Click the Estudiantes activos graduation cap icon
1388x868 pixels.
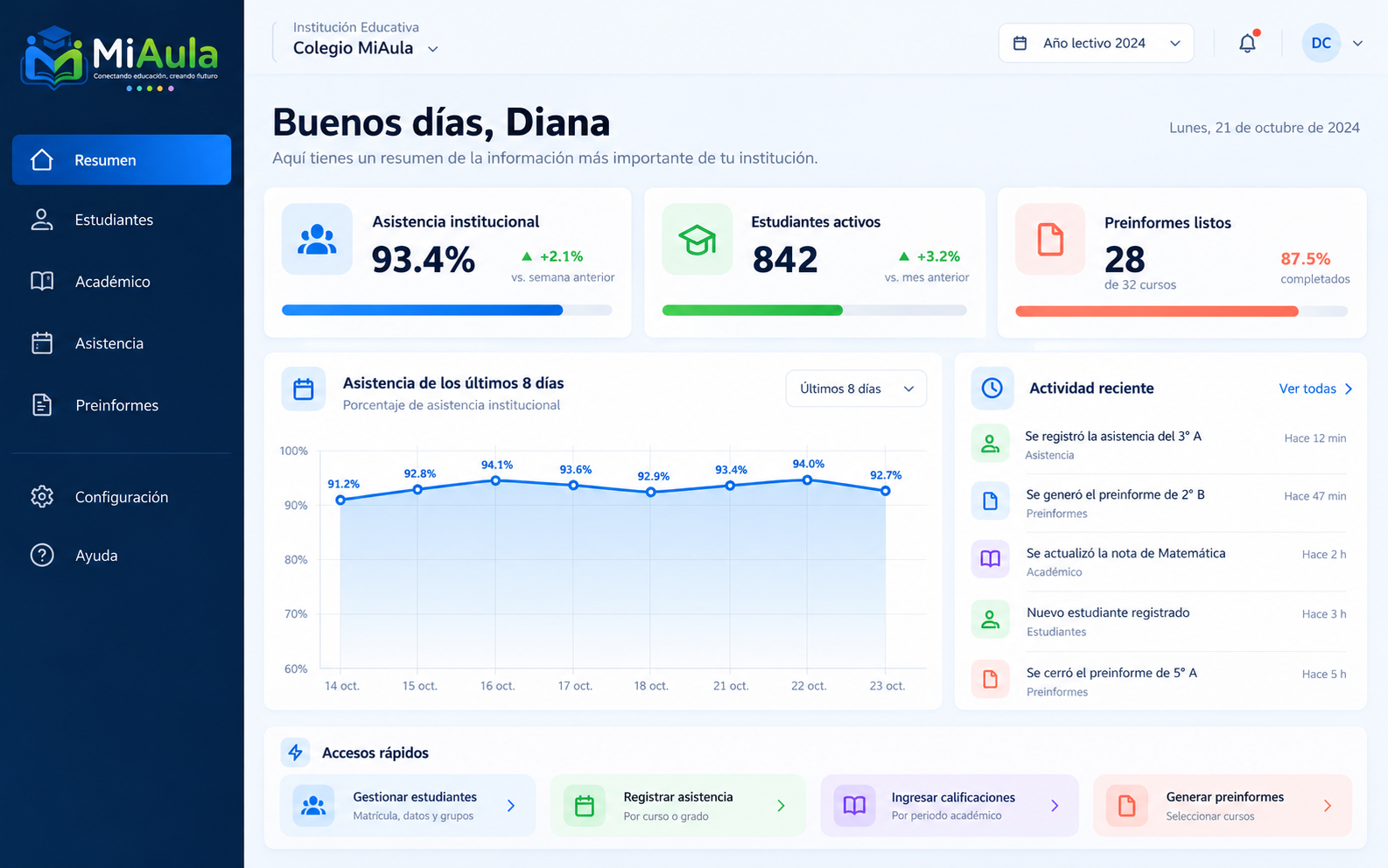tap(698, 240)
